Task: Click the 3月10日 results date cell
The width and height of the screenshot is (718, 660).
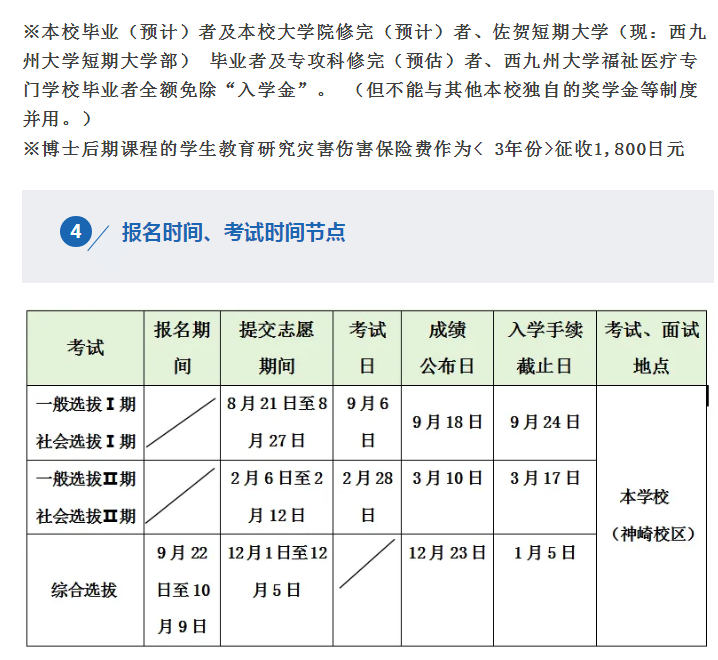Action: click(447, 479)
